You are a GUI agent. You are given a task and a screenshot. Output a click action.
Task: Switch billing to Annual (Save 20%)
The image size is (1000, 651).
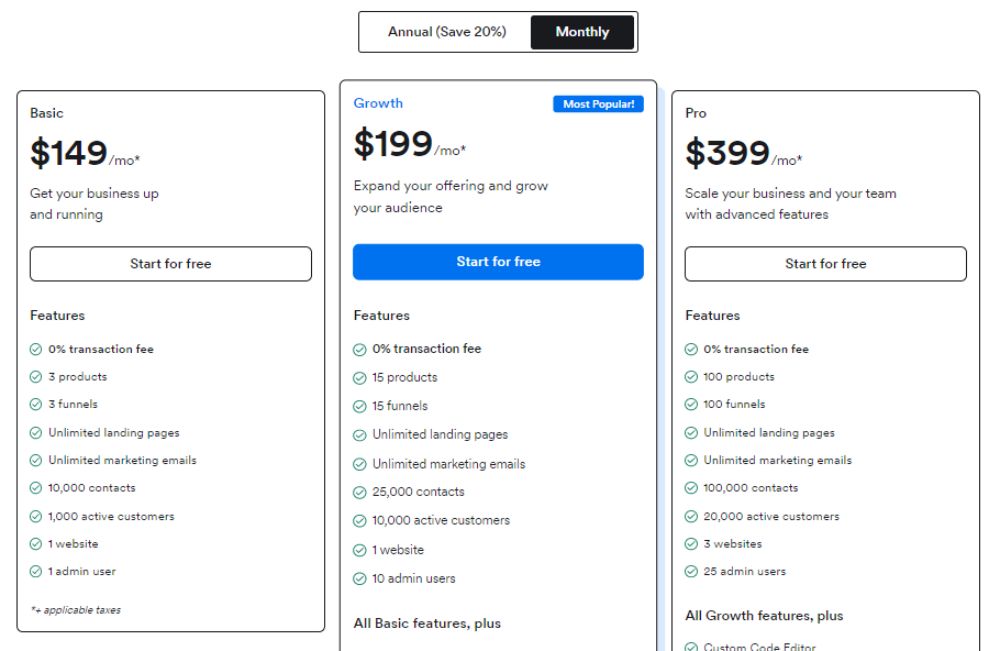pos(446,32)
